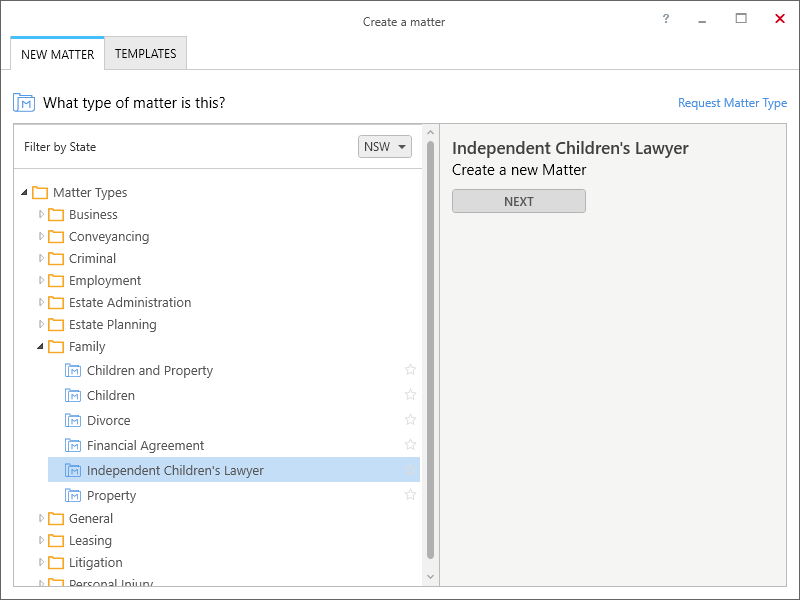Select the Divorce matter type icon

click(73, 420)
